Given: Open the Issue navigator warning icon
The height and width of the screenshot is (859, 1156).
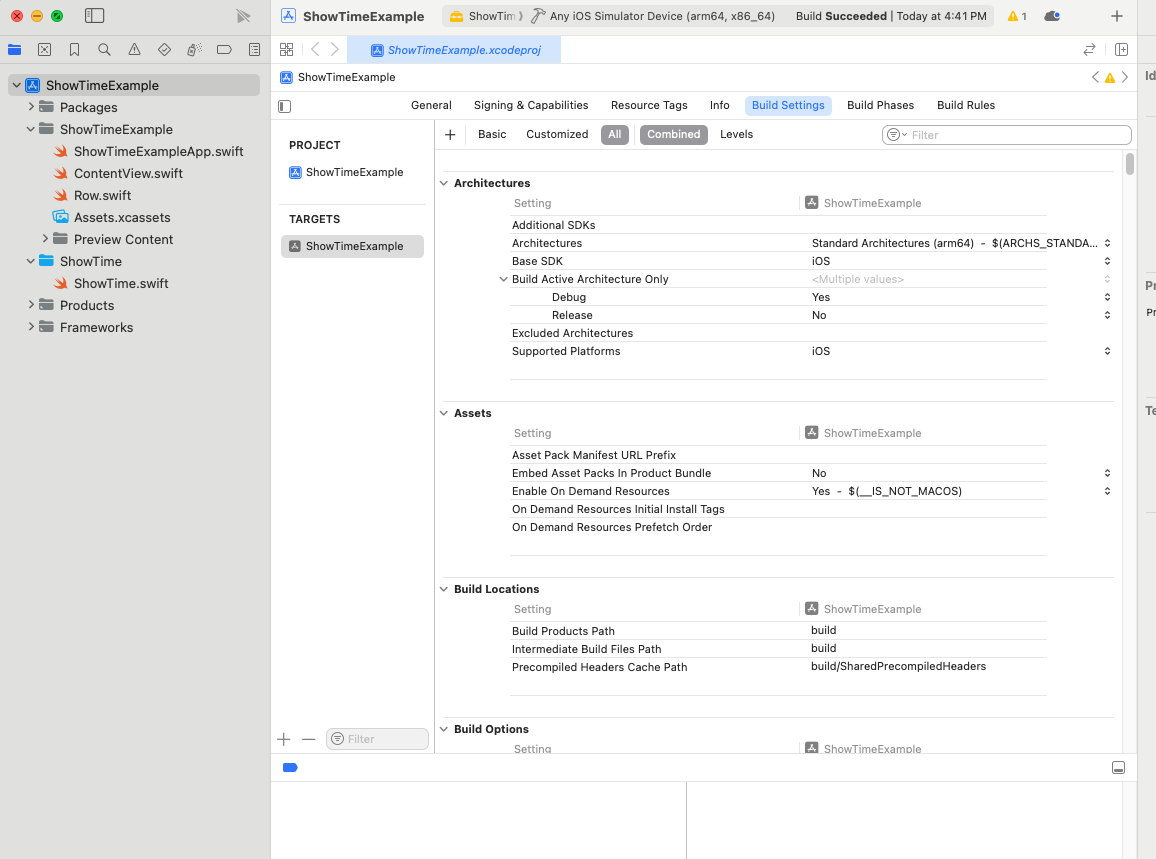Looking at the screenshot, I should (x=134, y=49).
